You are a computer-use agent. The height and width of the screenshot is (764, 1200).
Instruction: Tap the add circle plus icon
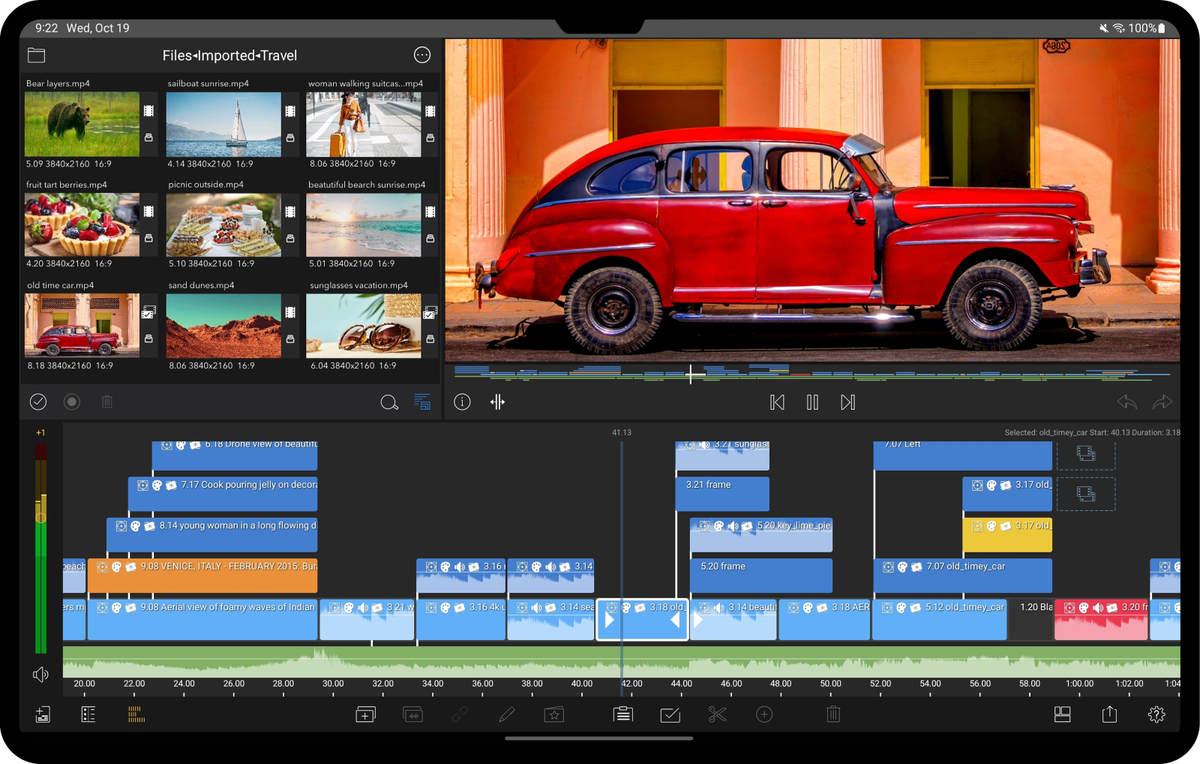764,714
